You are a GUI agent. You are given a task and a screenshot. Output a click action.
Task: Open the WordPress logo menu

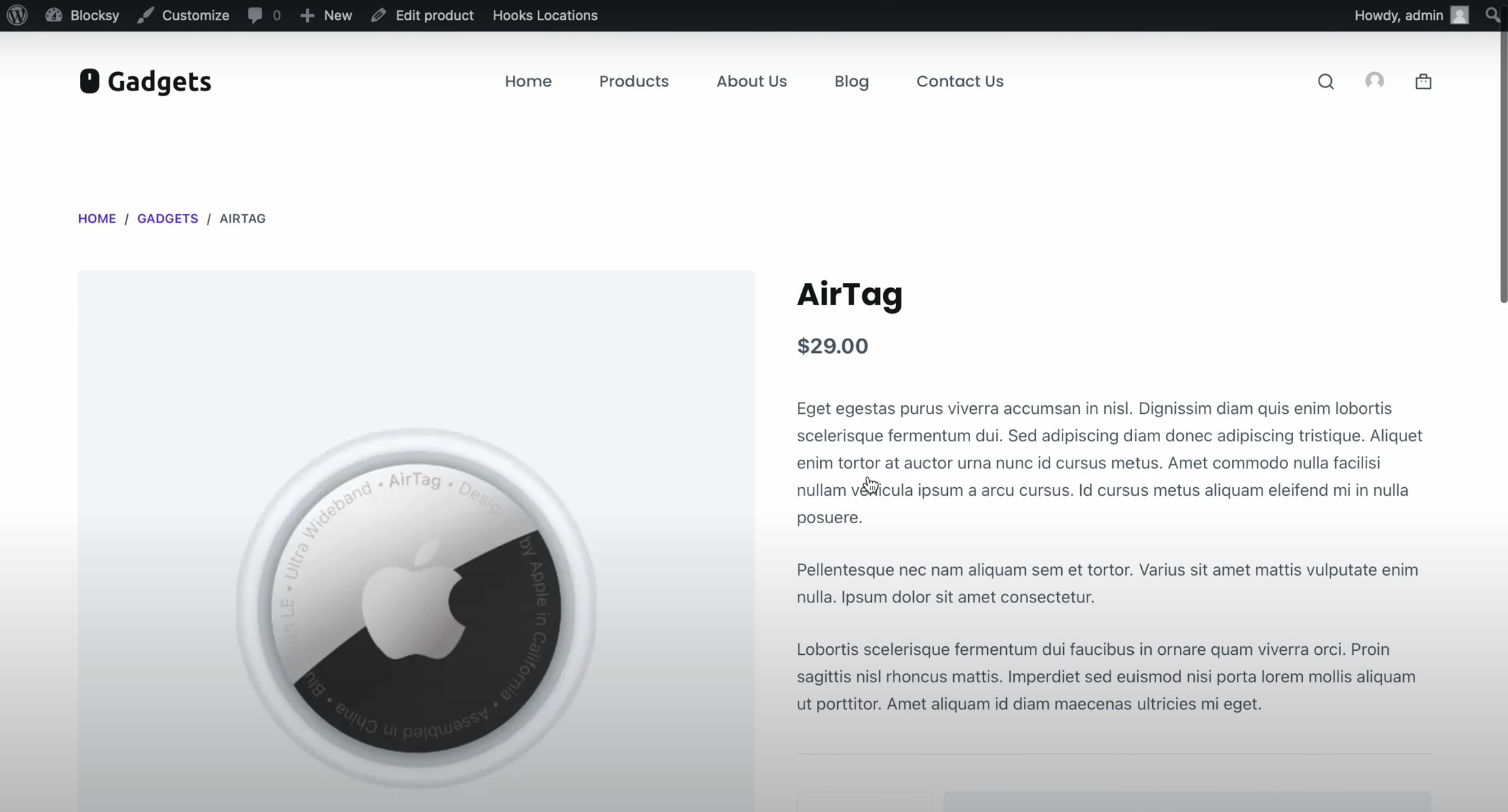(x=17, y=15)
